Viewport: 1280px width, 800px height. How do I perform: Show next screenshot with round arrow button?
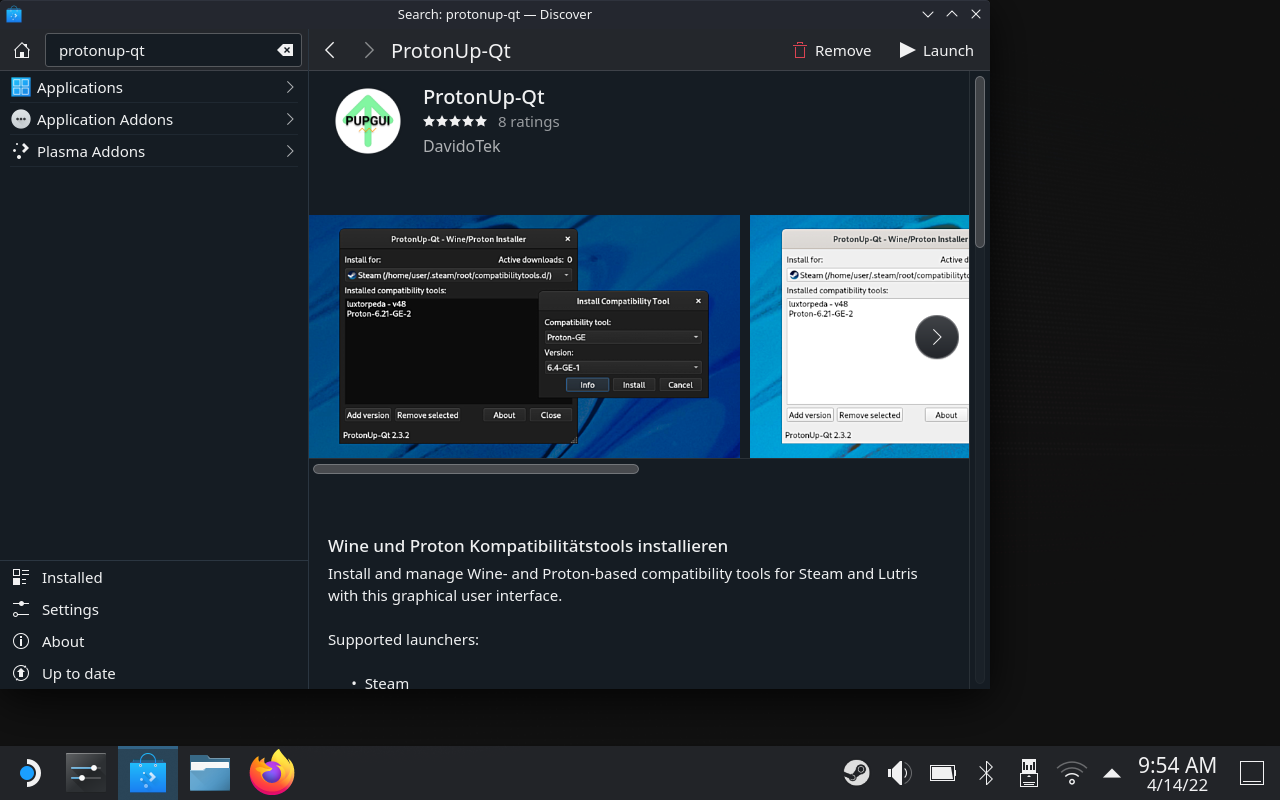pos(937,337)
